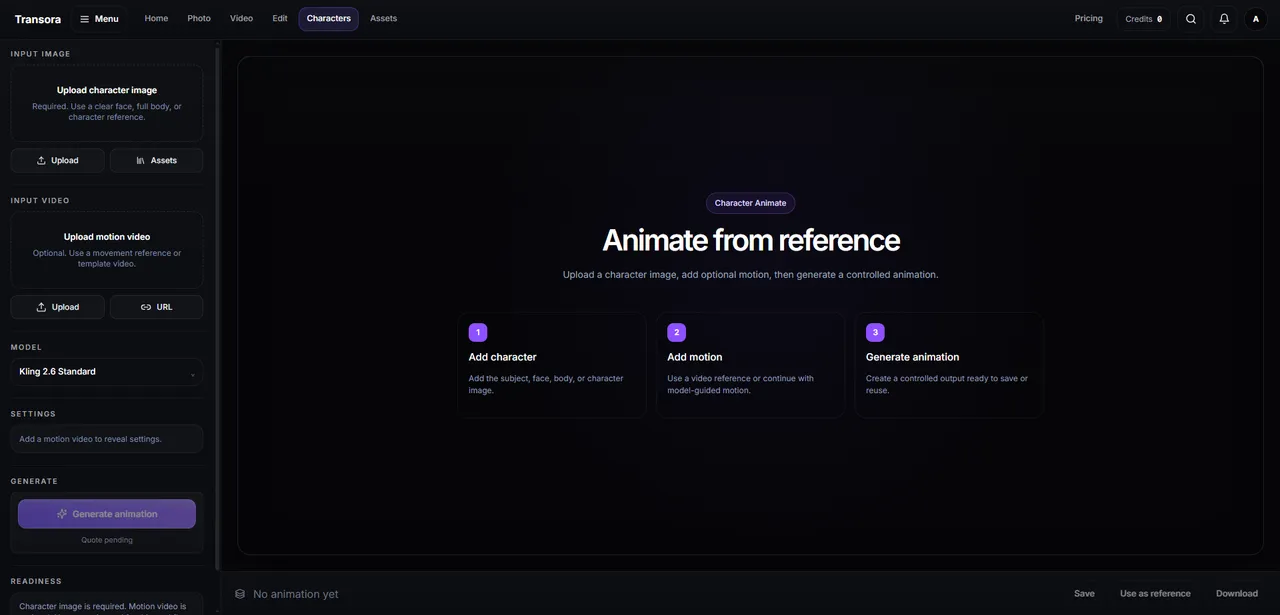Upload a motion video file
The height and width of the screenshot is (615, 1280).
(57, 307)
